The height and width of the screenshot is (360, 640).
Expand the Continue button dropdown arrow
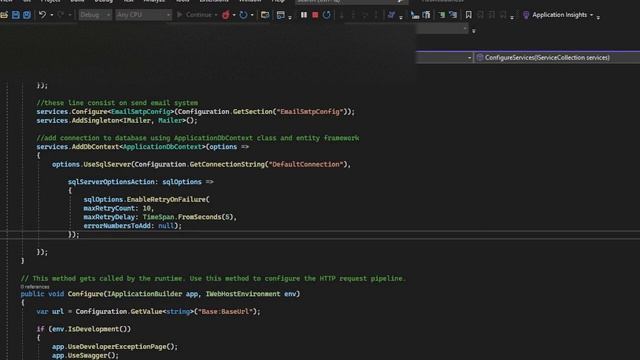[216, 15]
